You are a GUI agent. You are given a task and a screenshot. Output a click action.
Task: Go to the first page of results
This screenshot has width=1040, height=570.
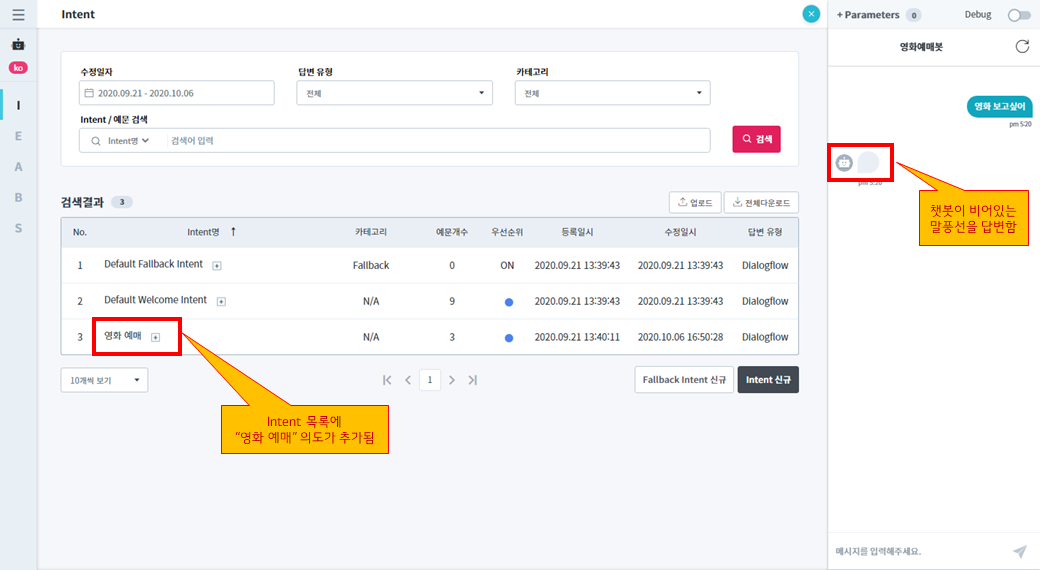387,380
